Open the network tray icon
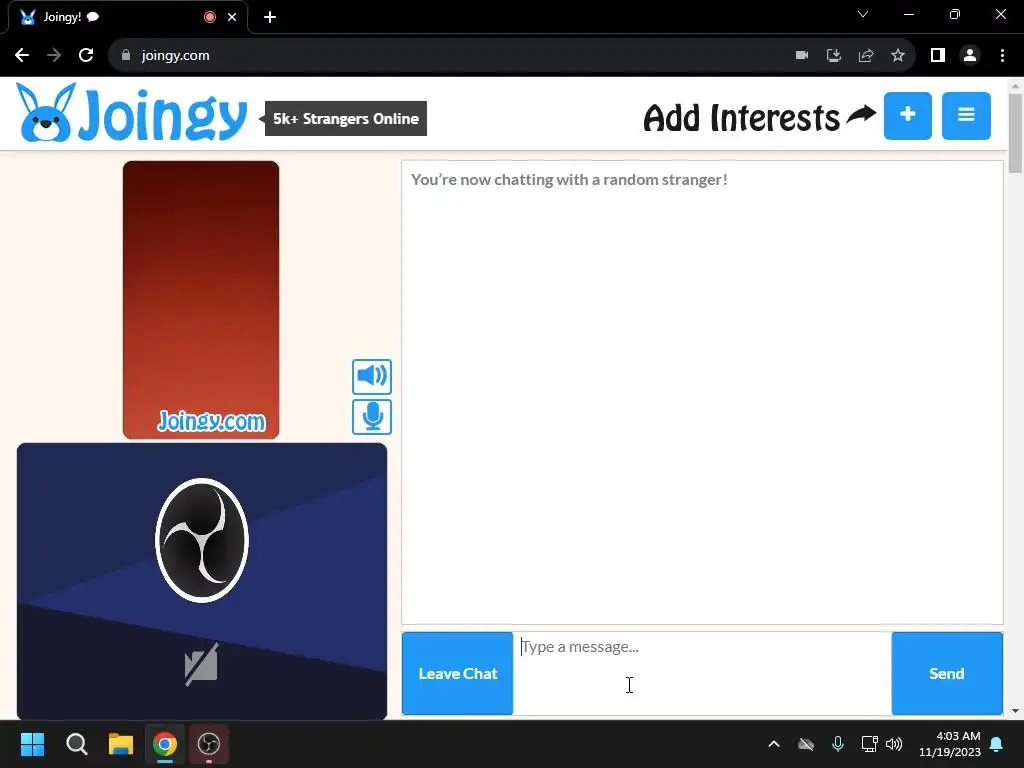 [869, 744]
